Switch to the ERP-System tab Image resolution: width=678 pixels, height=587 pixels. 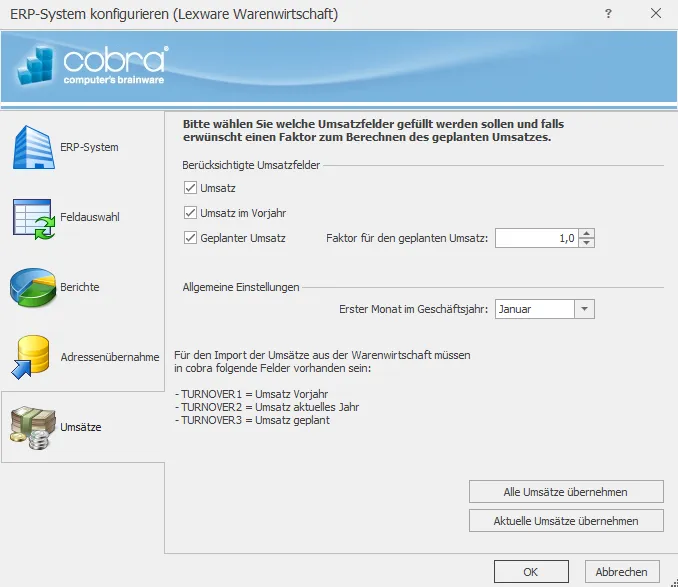click(82, 147)
